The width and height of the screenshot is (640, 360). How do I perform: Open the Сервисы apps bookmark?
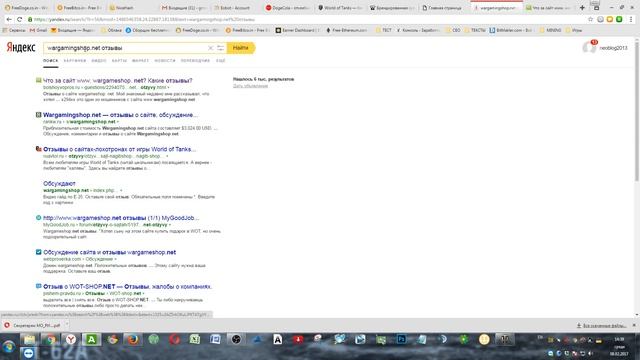point(14,30)
